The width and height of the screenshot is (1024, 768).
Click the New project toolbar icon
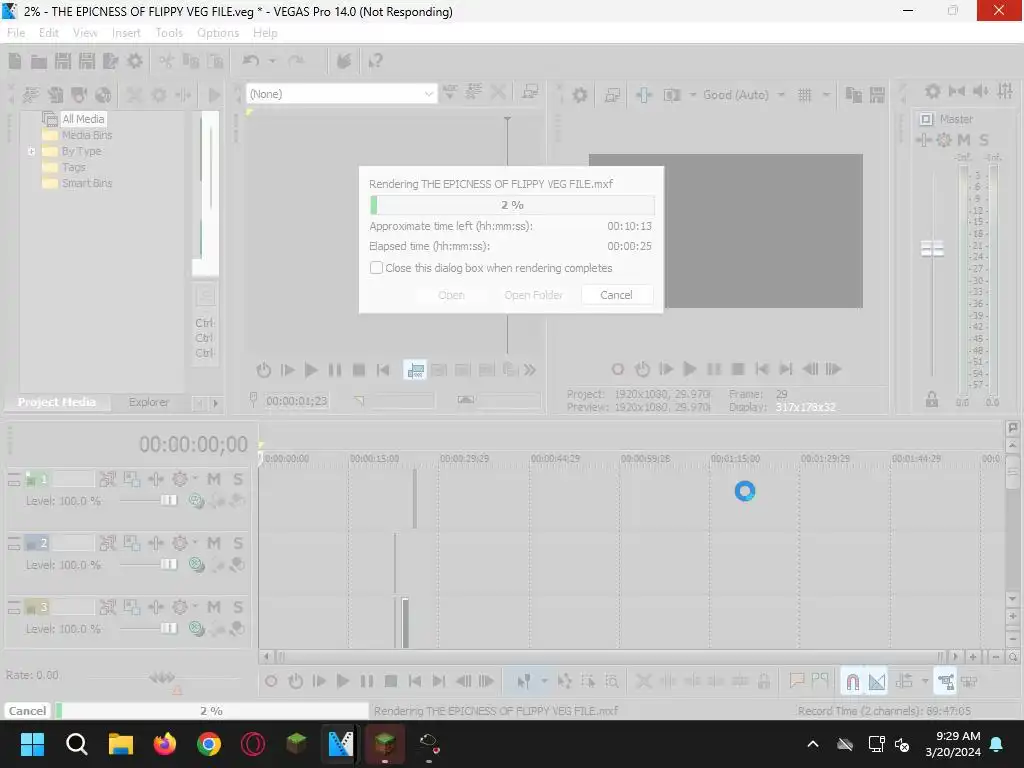click(x=15, y=61)
